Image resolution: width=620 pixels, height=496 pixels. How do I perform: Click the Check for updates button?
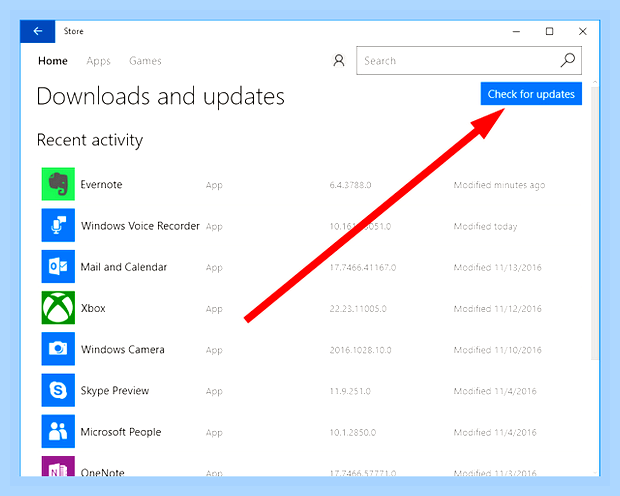pyautogui.click(x=531, y=94)
